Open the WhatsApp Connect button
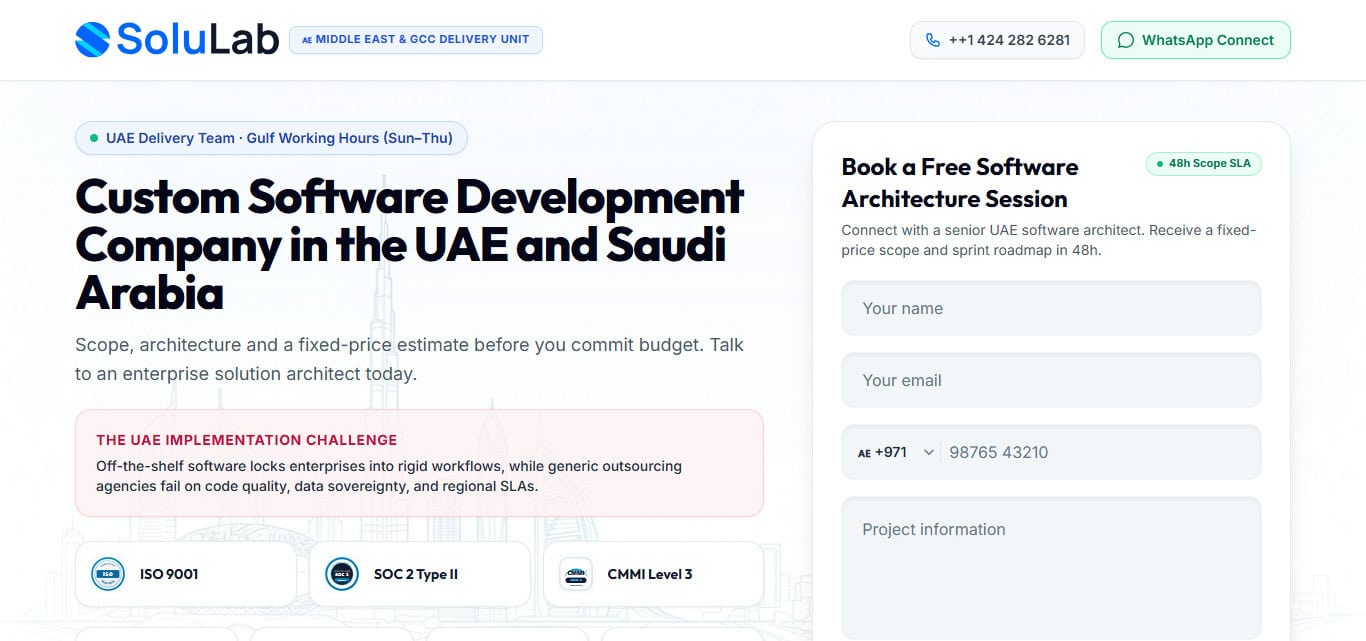 pyautogui.click(x=1196, y=40)
